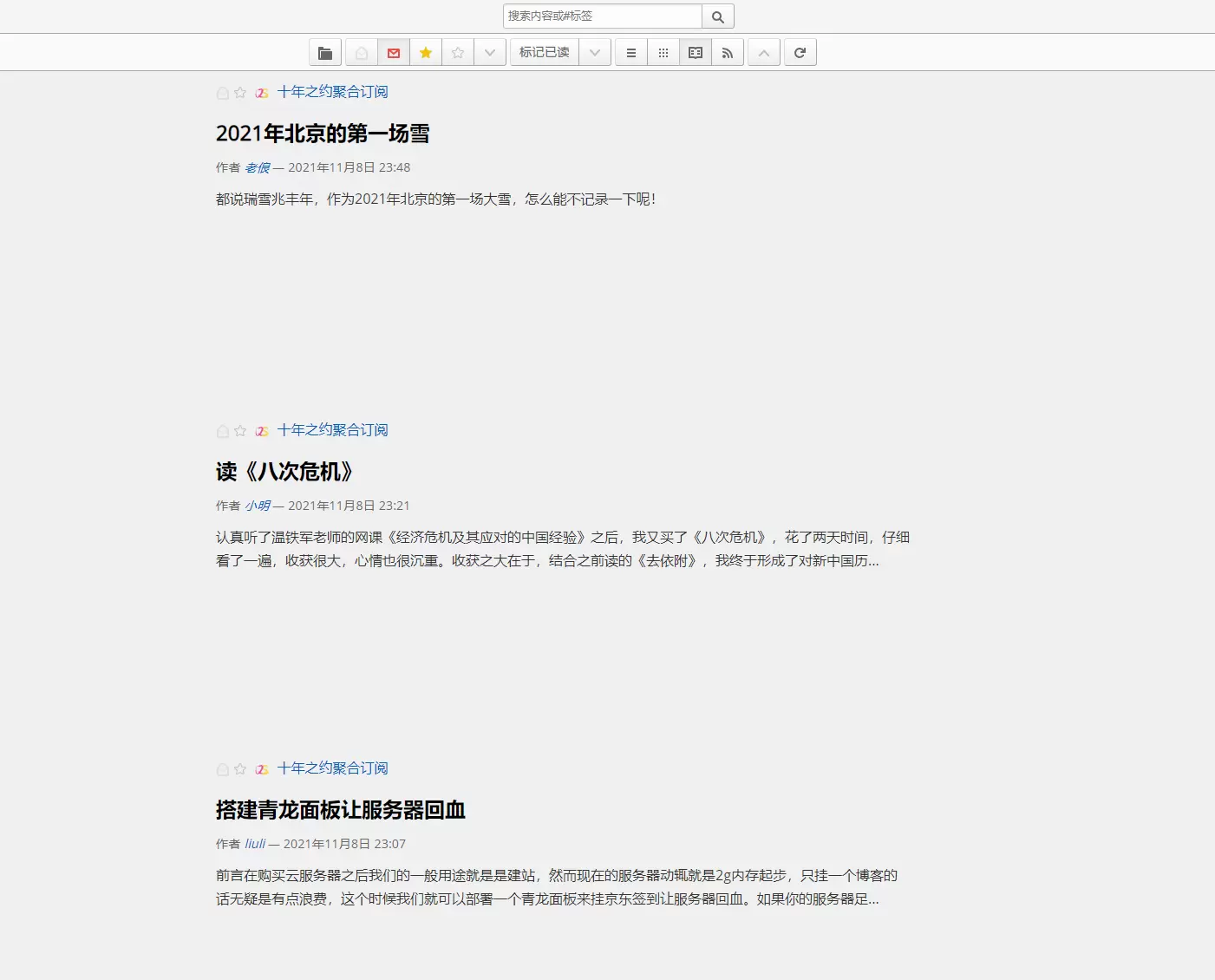
Task: Toggle showing unread articles (red envelope)
Action: (x=394, y=53)
